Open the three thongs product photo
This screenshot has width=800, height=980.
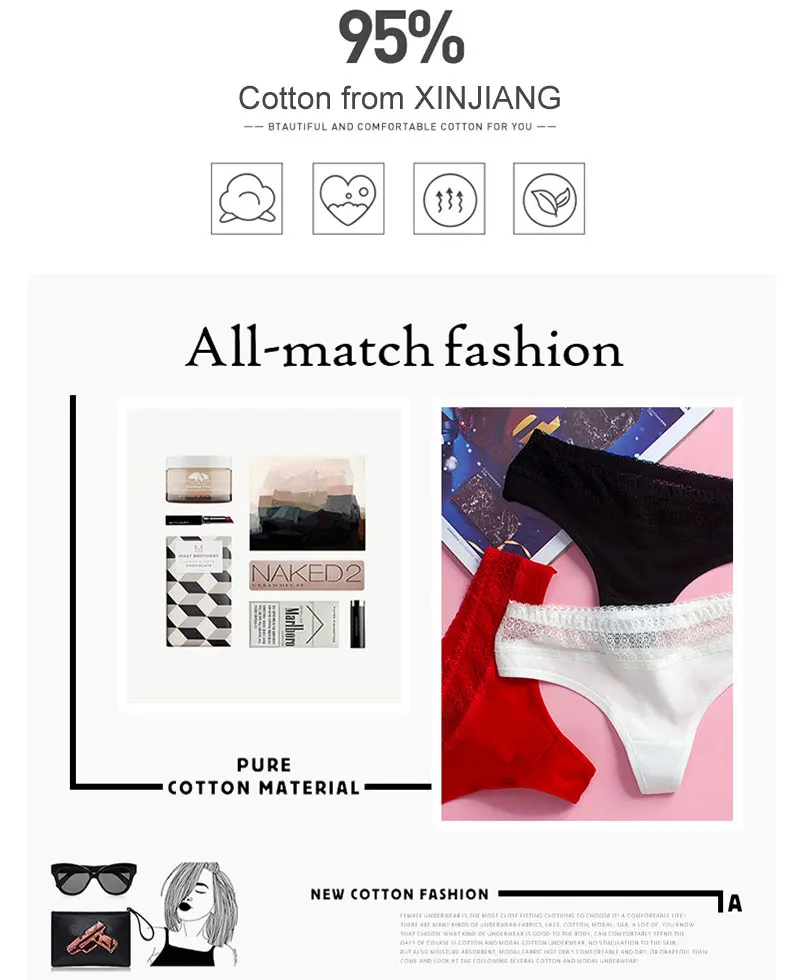click(587, 614)
